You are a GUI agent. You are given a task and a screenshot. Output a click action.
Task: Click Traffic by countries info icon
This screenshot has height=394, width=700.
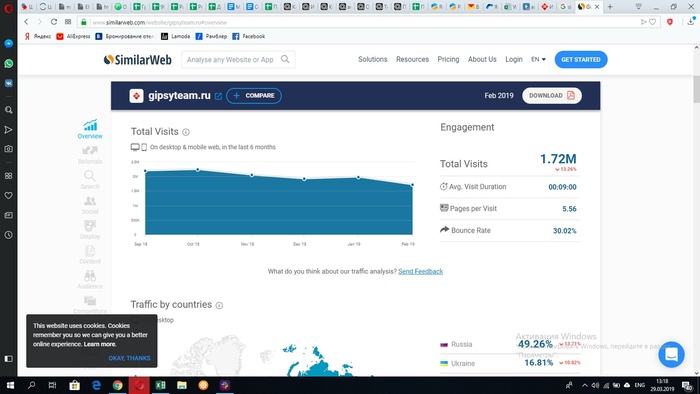click(219, 305)
